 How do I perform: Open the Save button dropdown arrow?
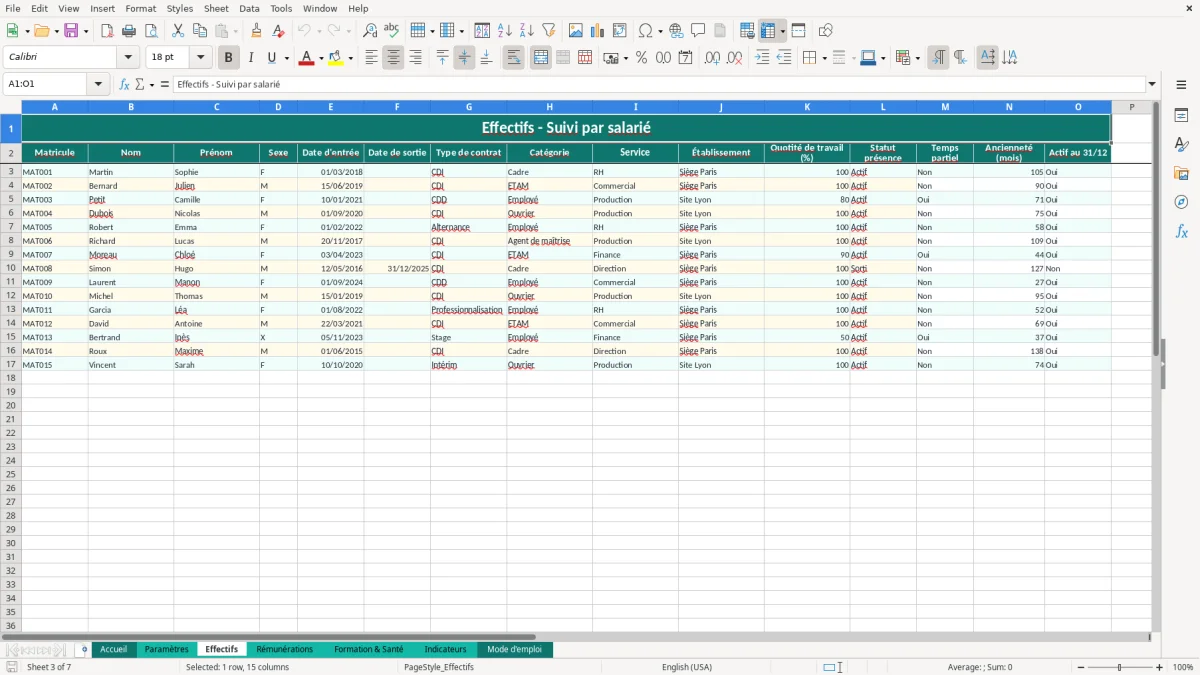[x=86, y=31]
